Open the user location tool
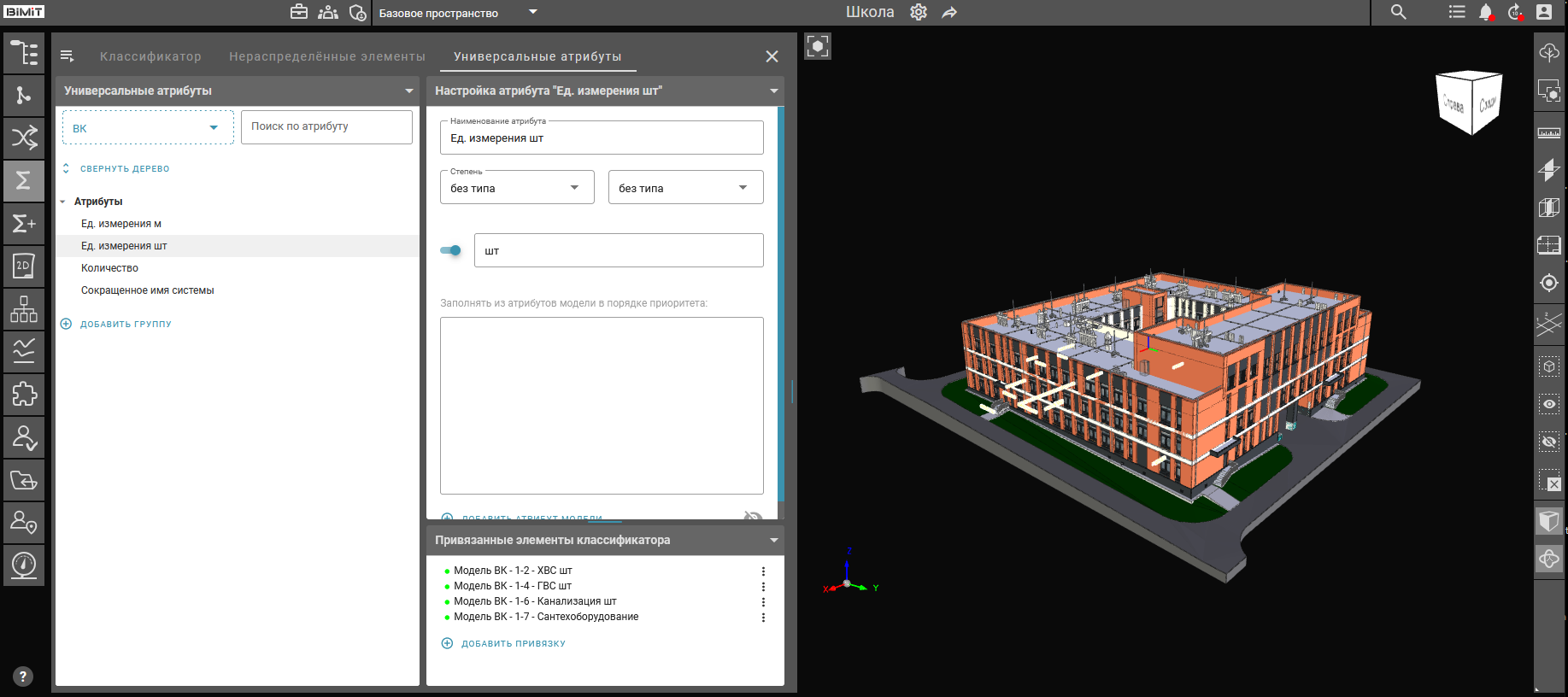 [24, 523]
